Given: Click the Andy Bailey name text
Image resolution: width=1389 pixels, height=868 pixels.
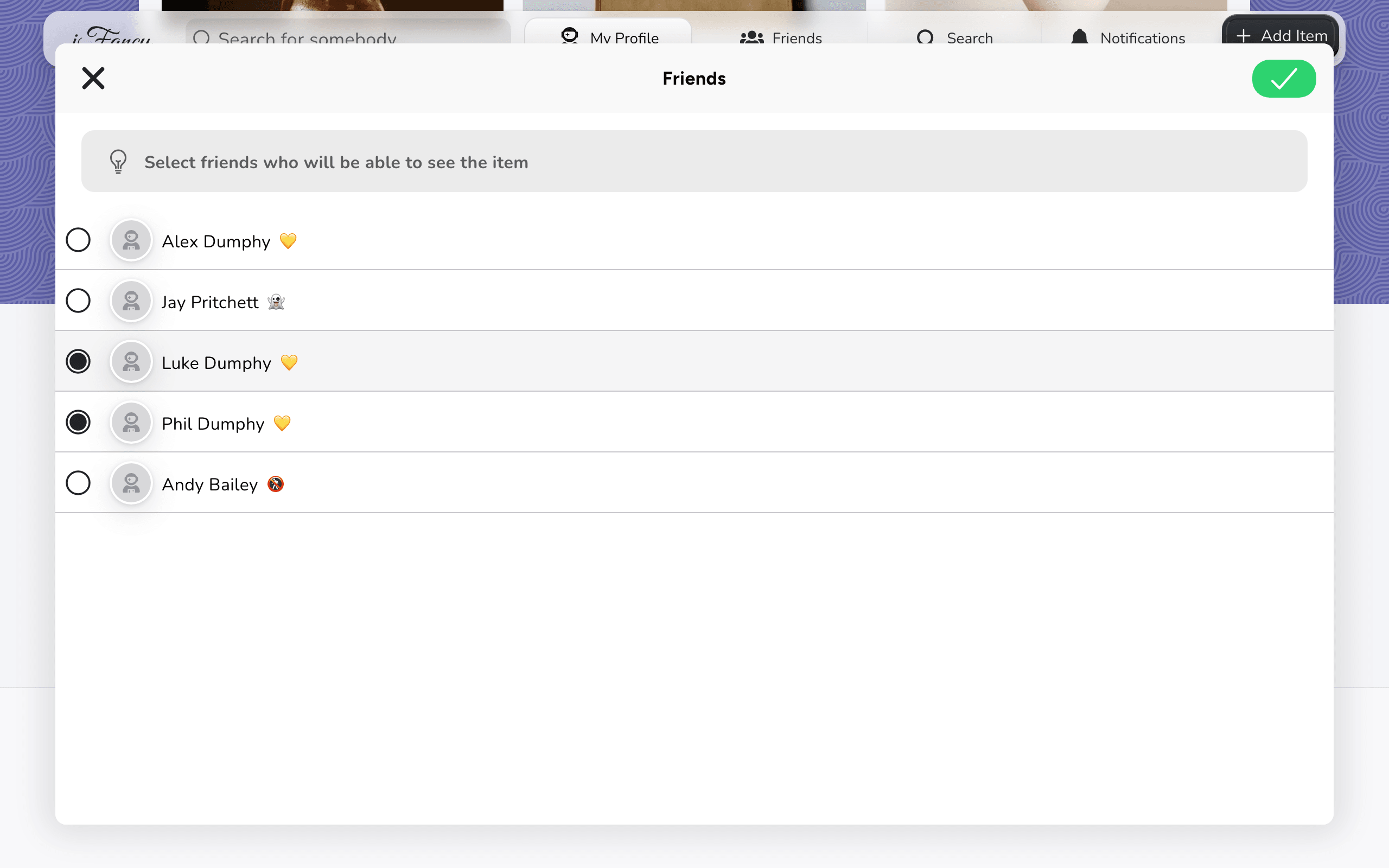Looking at the screenshot, I should point(210,485).
